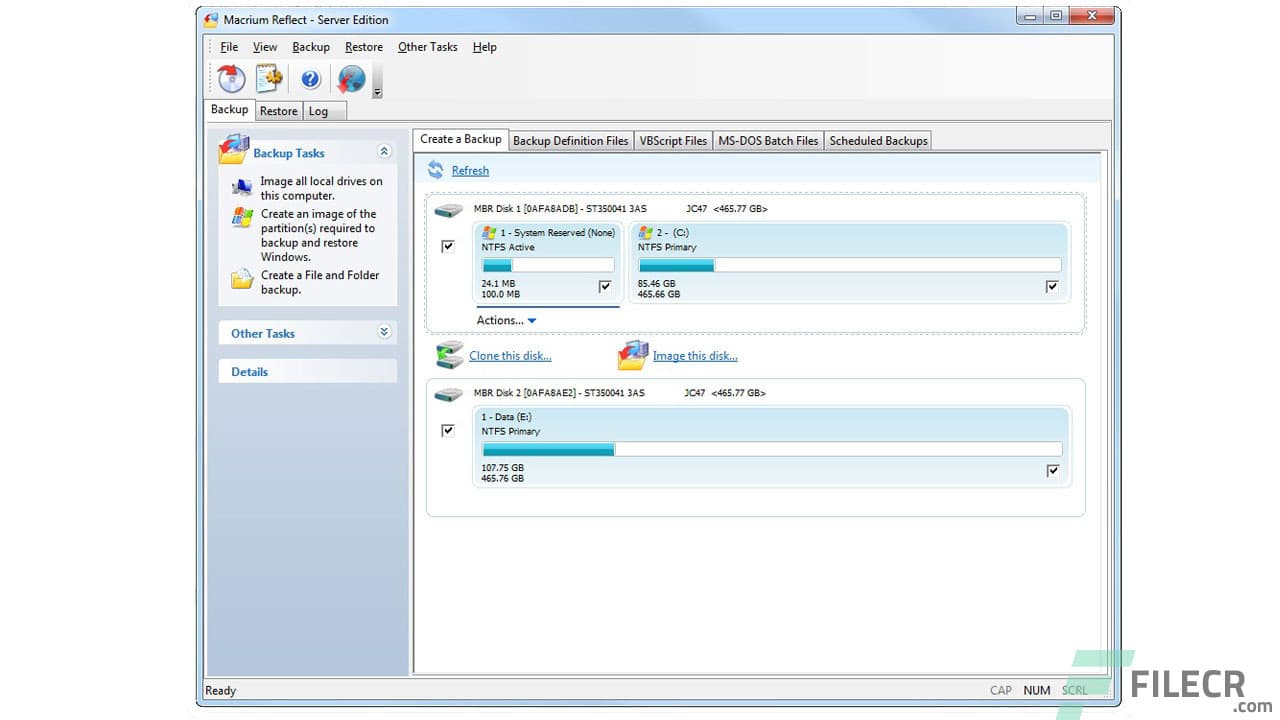Open the backup definition notepad icon
1280x720 pixels.
pos(270,78)
